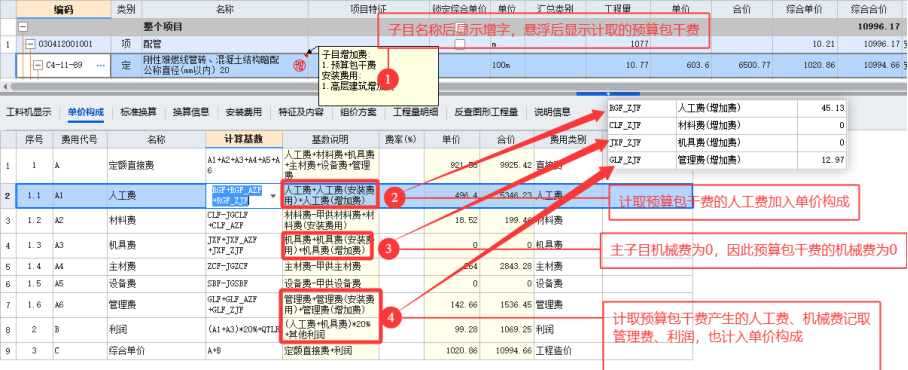Click the 基数说明 column header

(x=331, y=139)
